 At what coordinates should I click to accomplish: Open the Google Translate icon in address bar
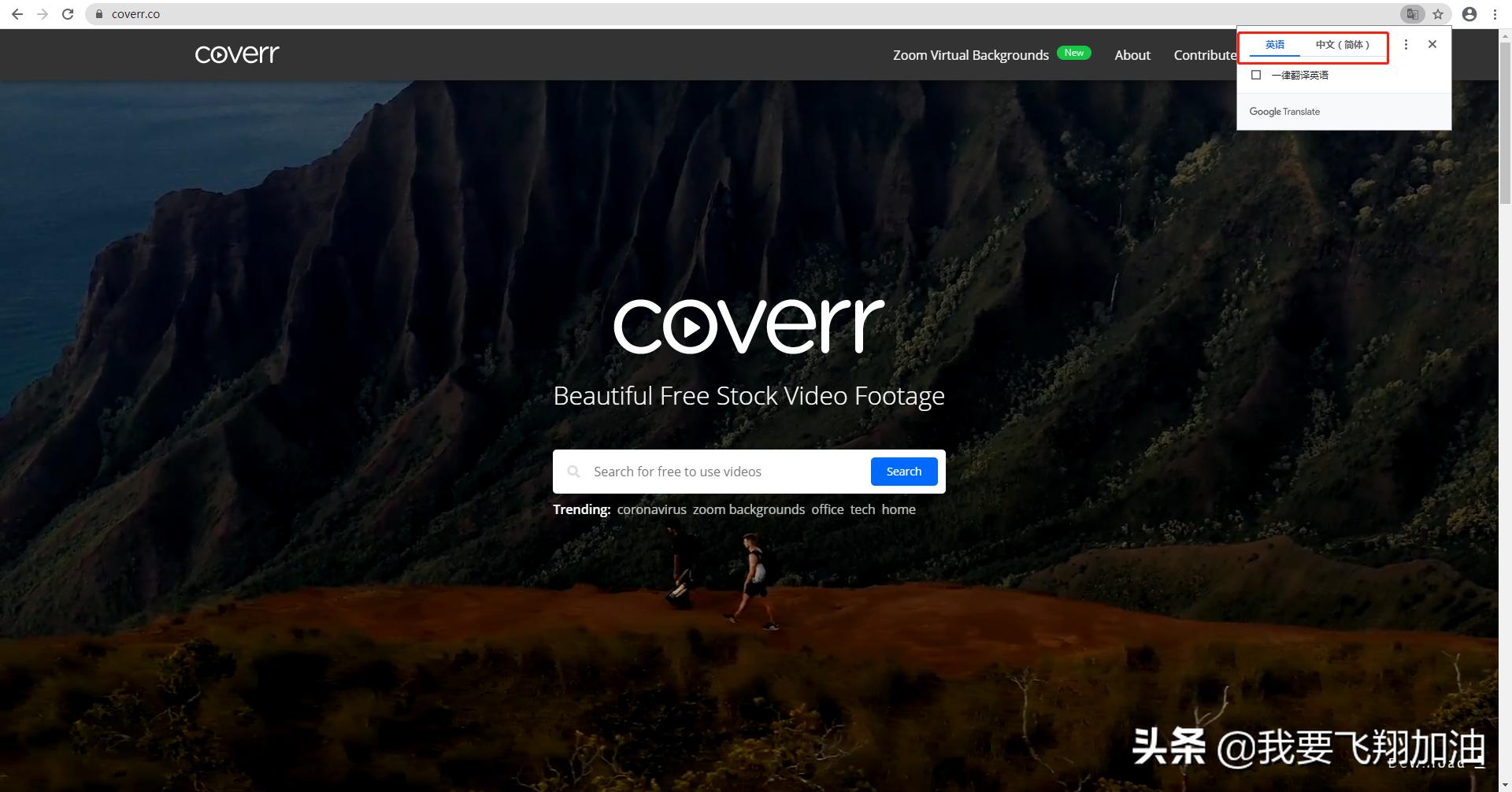(x=1412, y=14)
